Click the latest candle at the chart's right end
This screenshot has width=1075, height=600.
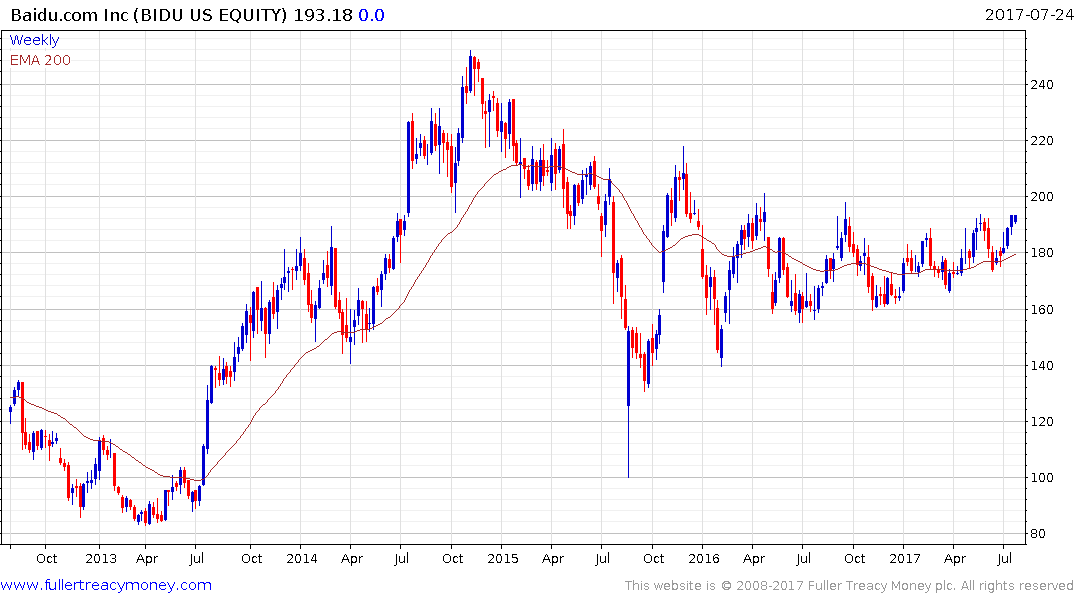1015,219
